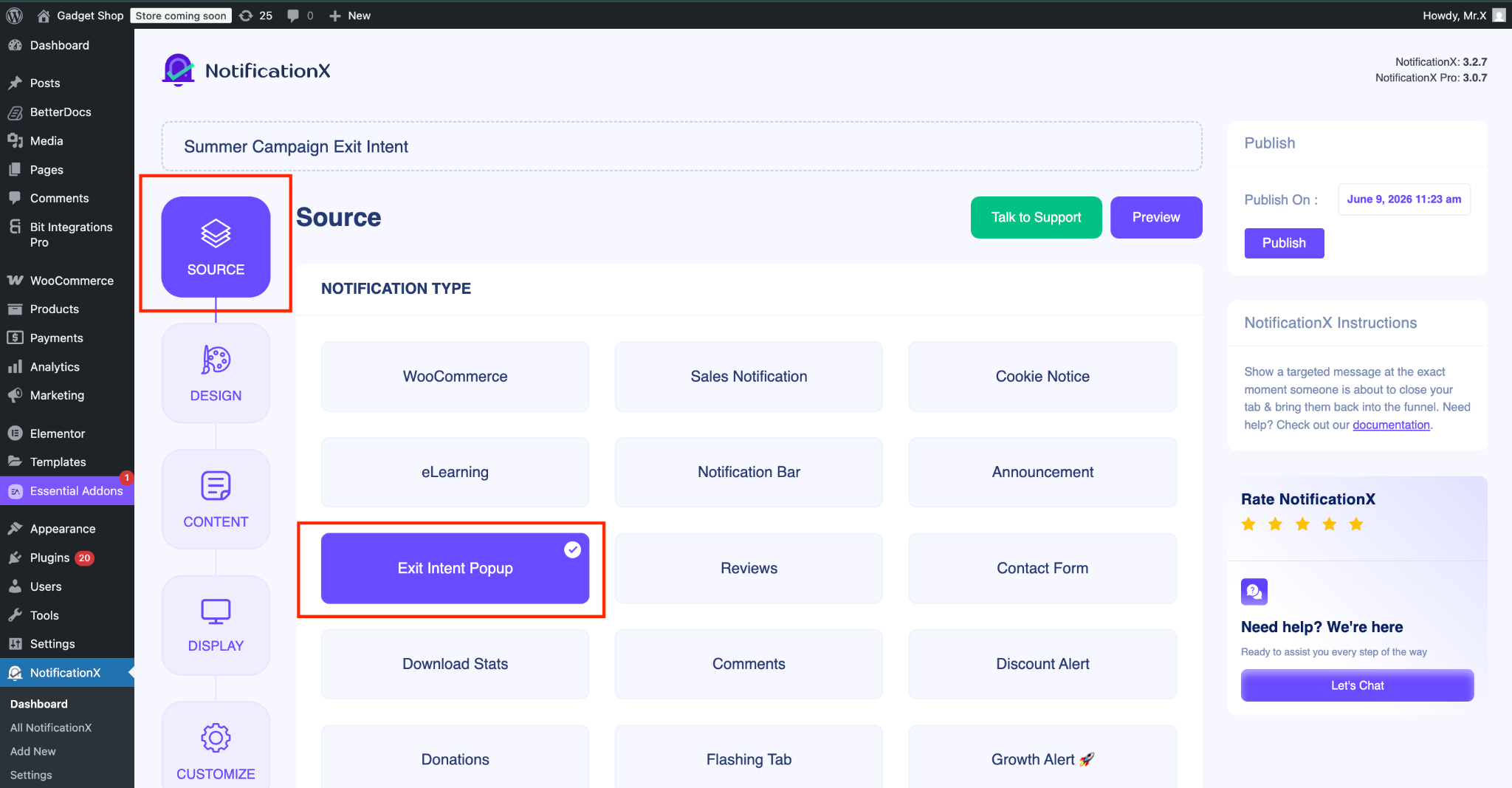Choose eLearning notification type

click(455, 472)
